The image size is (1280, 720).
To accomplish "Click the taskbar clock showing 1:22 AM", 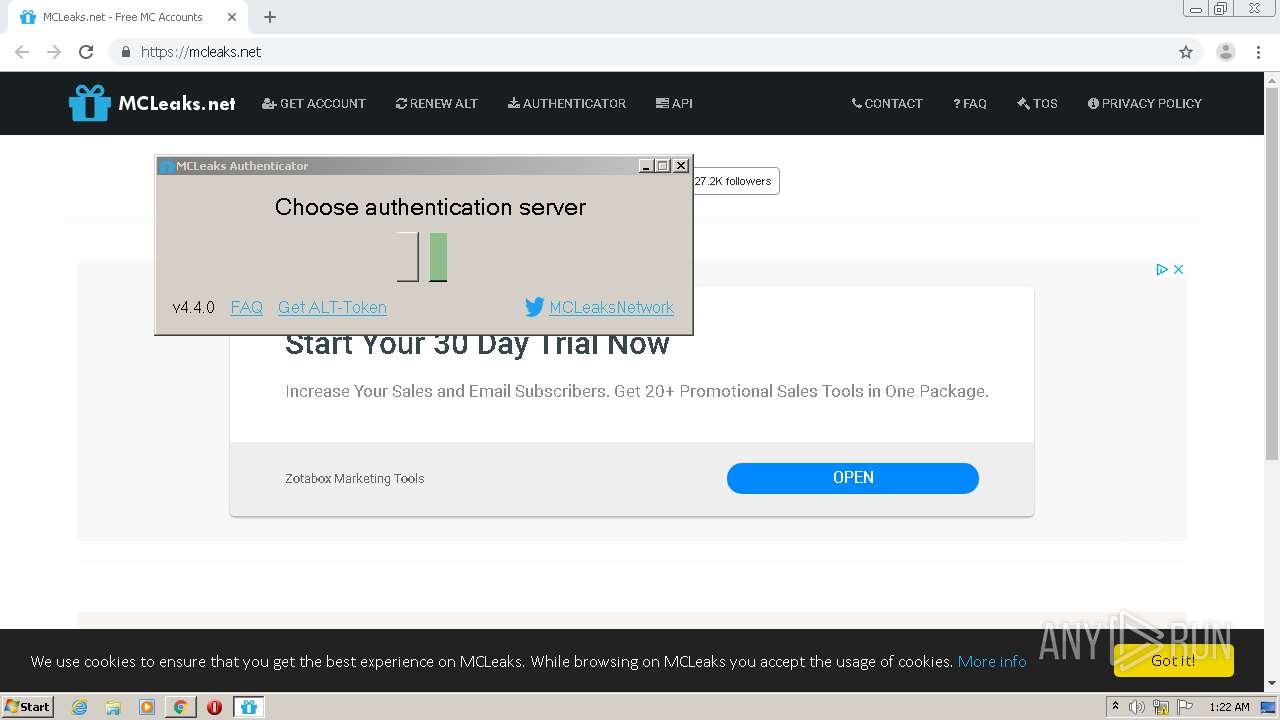I will [x=1229, y=707].
